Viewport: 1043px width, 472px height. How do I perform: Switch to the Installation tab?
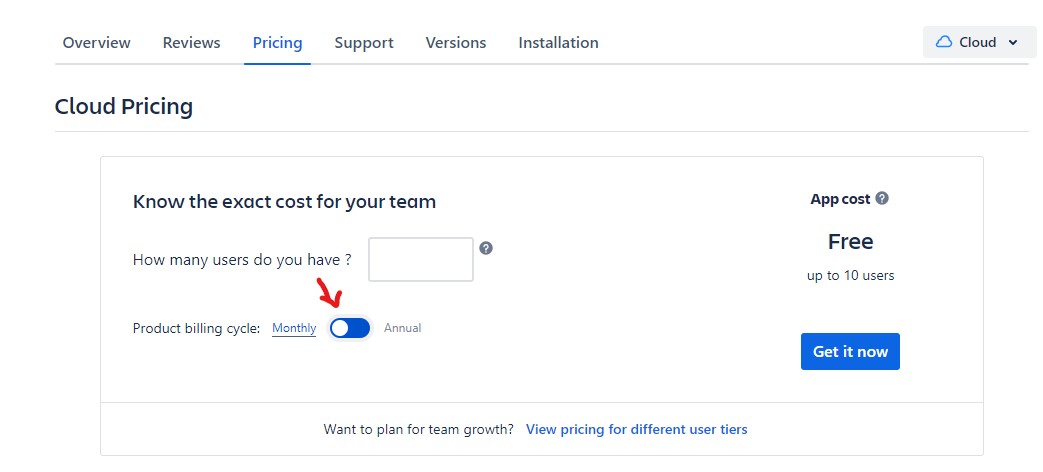point(558,43)
